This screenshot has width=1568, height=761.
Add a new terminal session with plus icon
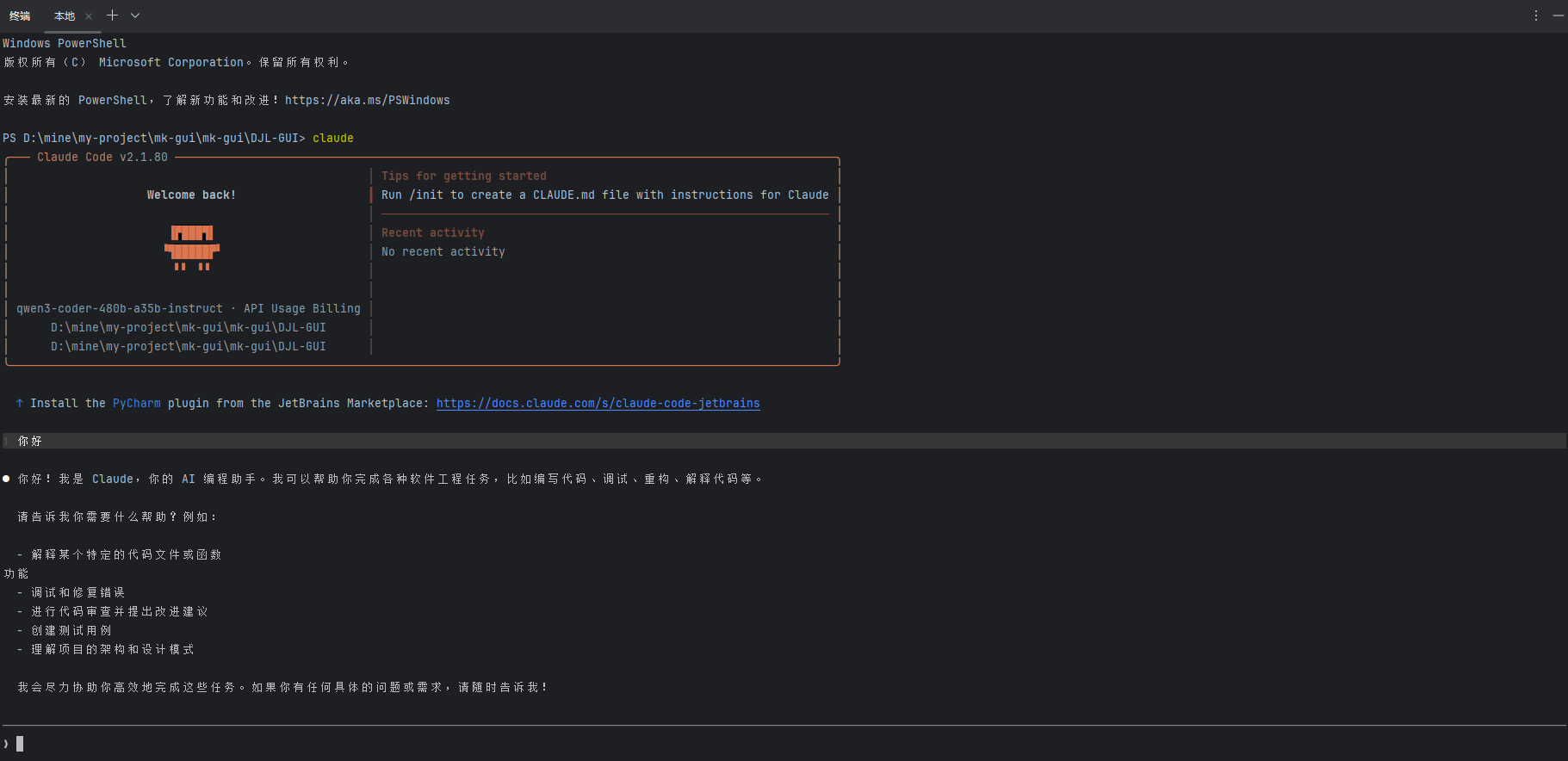pos(112,15)
